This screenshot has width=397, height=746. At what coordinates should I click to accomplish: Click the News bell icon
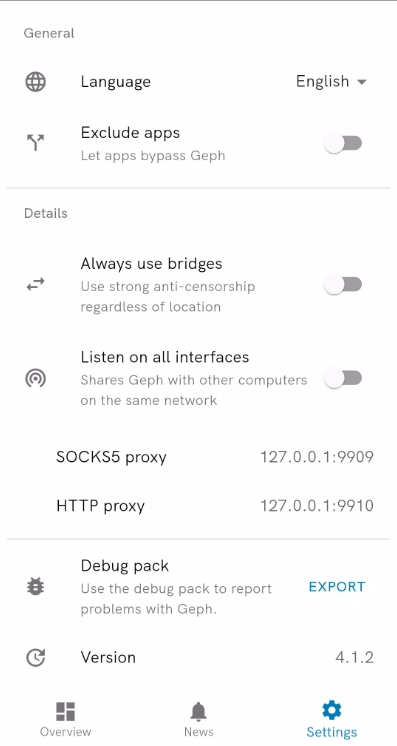198,712
